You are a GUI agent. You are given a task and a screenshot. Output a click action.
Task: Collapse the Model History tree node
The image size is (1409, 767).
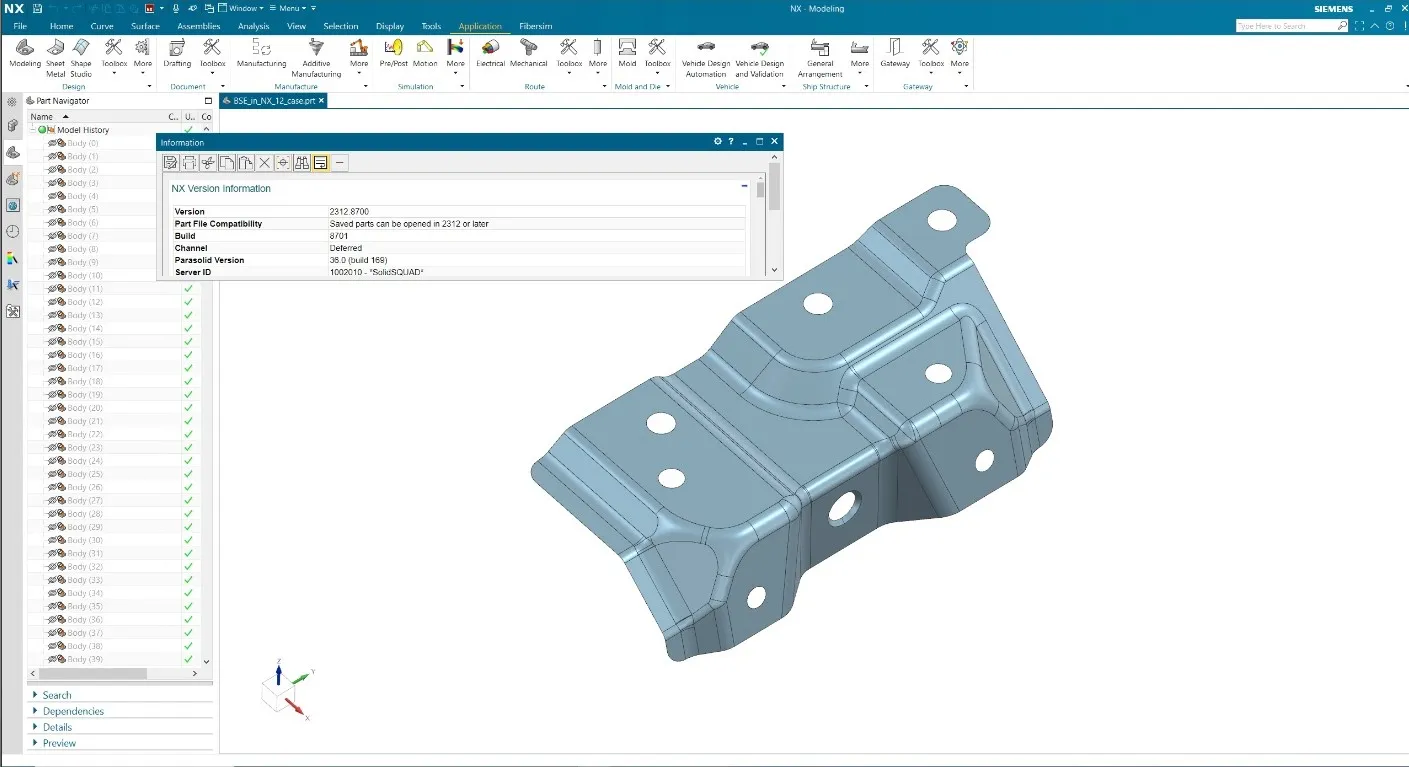33,130
